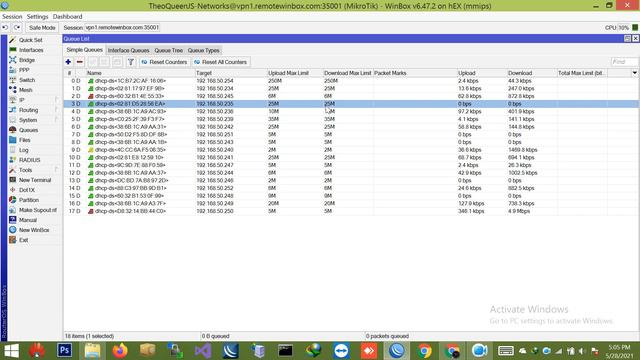Open Switch in the sidebar
Image resolution: width=640 pixels, height=360 pixels.
pyautogui.click(x=27, y=80)
